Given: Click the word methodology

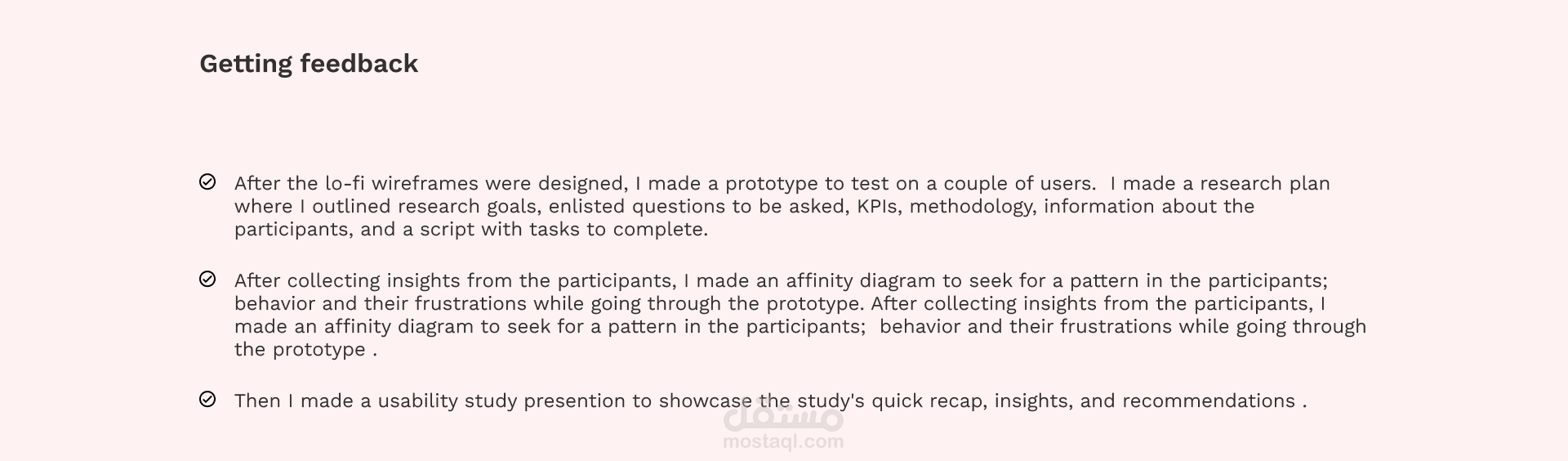Looking at the screenshot, I should (973, 207).
